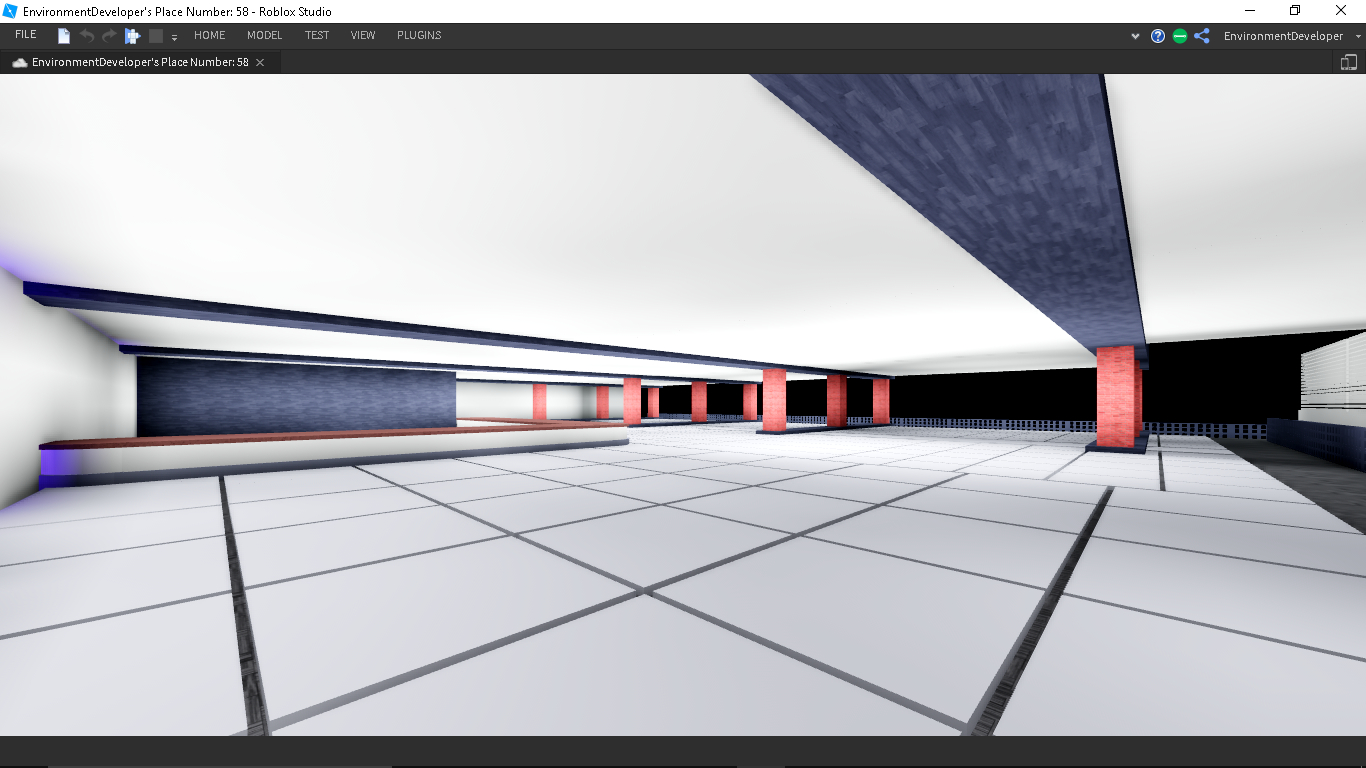Restore down the Roblox Studio window
The image size is (1366, 768).
(1295, 11)
